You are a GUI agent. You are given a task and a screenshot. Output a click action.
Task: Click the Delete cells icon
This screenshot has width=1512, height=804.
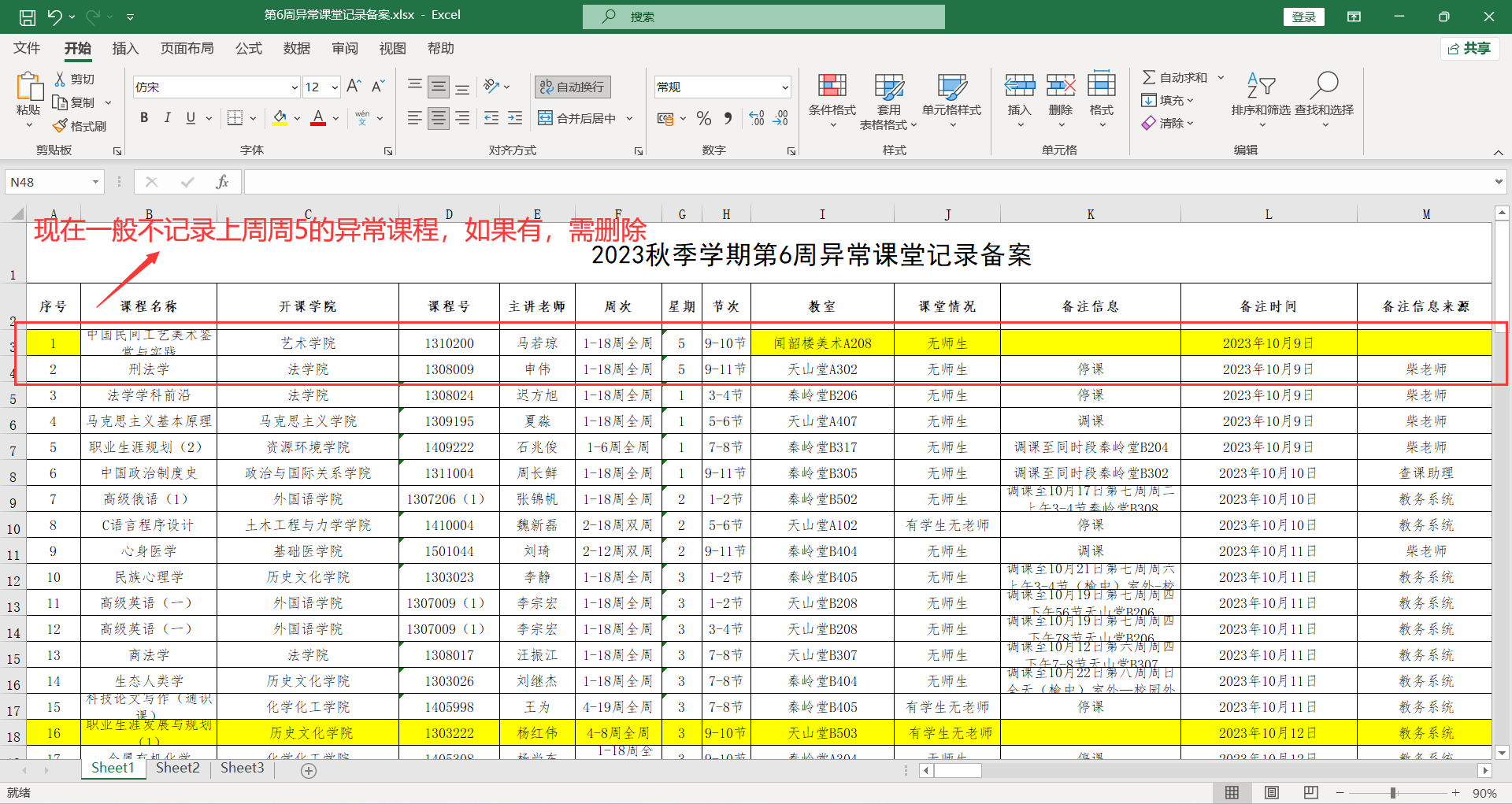tap(1061, 85)
